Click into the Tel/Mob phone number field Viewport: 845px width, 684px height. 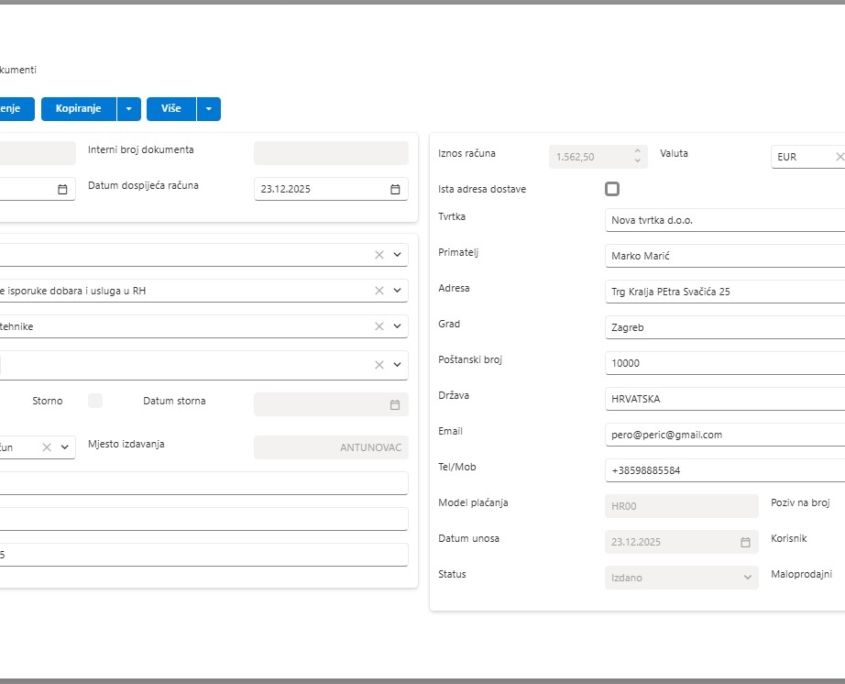(724, 470)
